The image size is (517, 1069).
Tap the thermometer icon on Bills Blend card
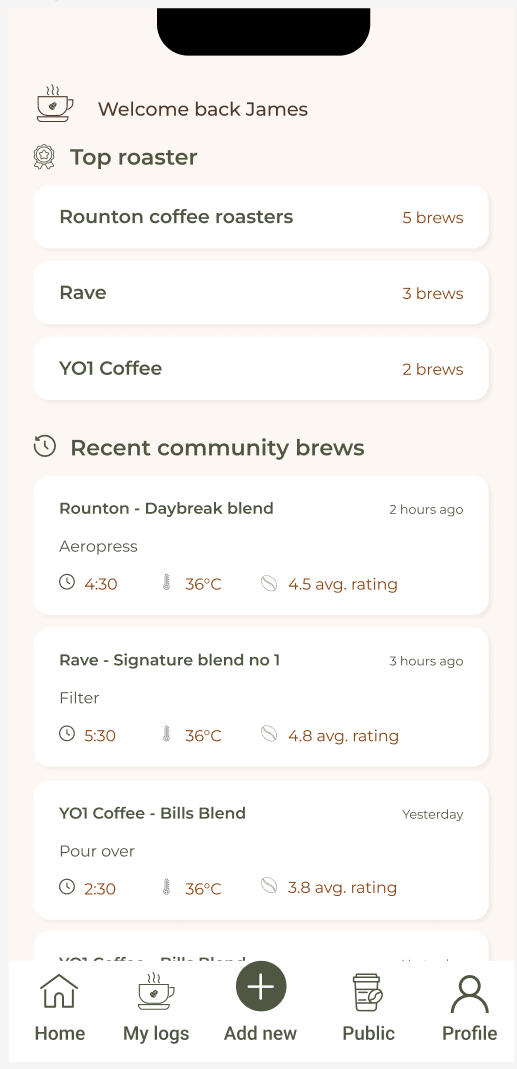coord(166,886)
